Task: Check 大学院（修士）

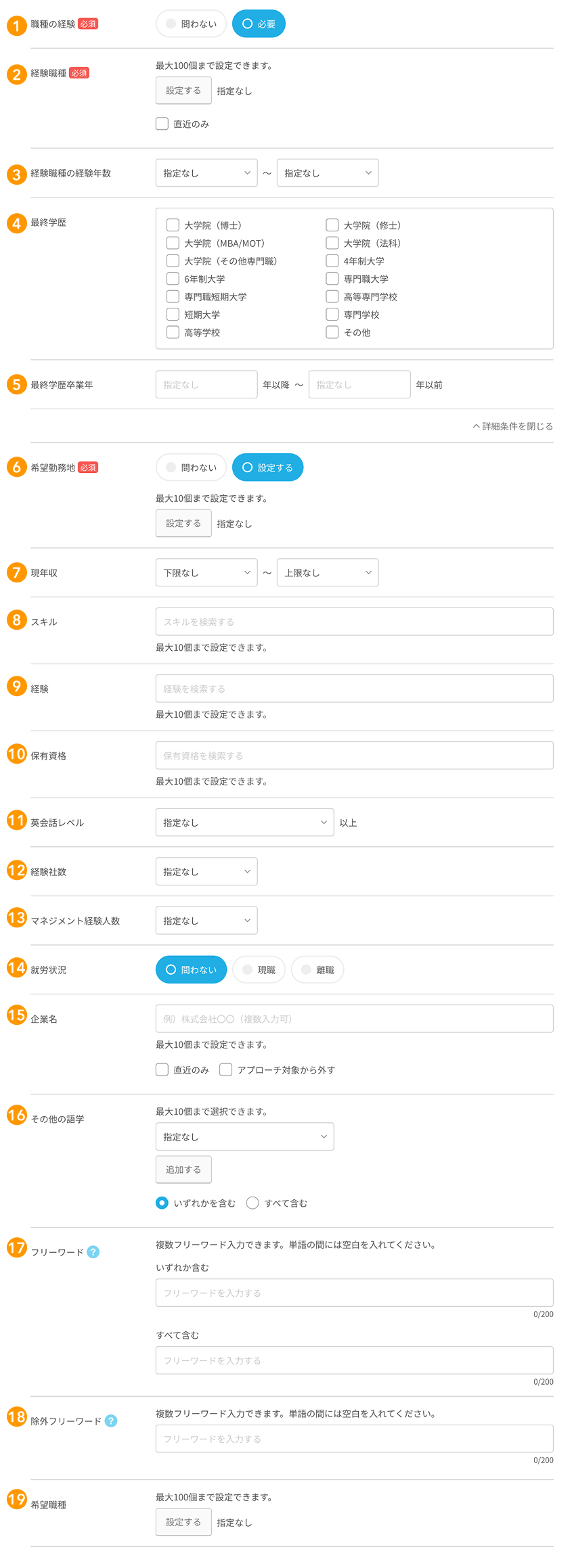Action: point(332,225)
